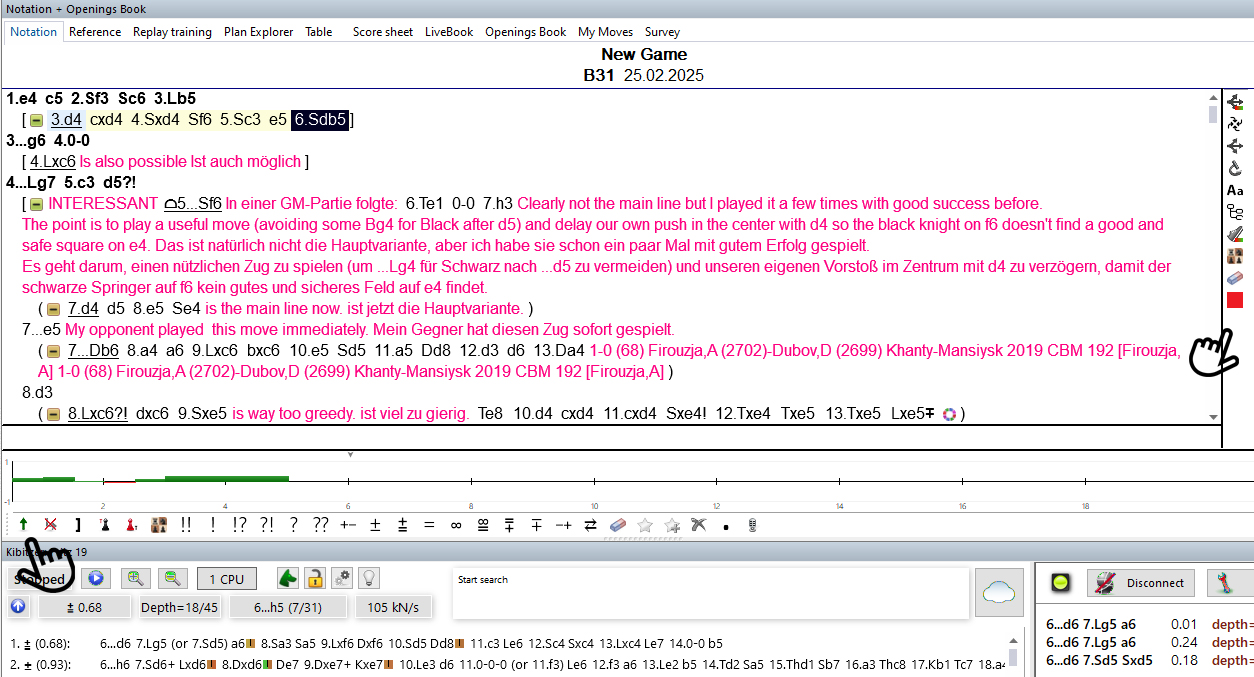Open the Replay training tab
1254x677 pixels.
[172, 32]
